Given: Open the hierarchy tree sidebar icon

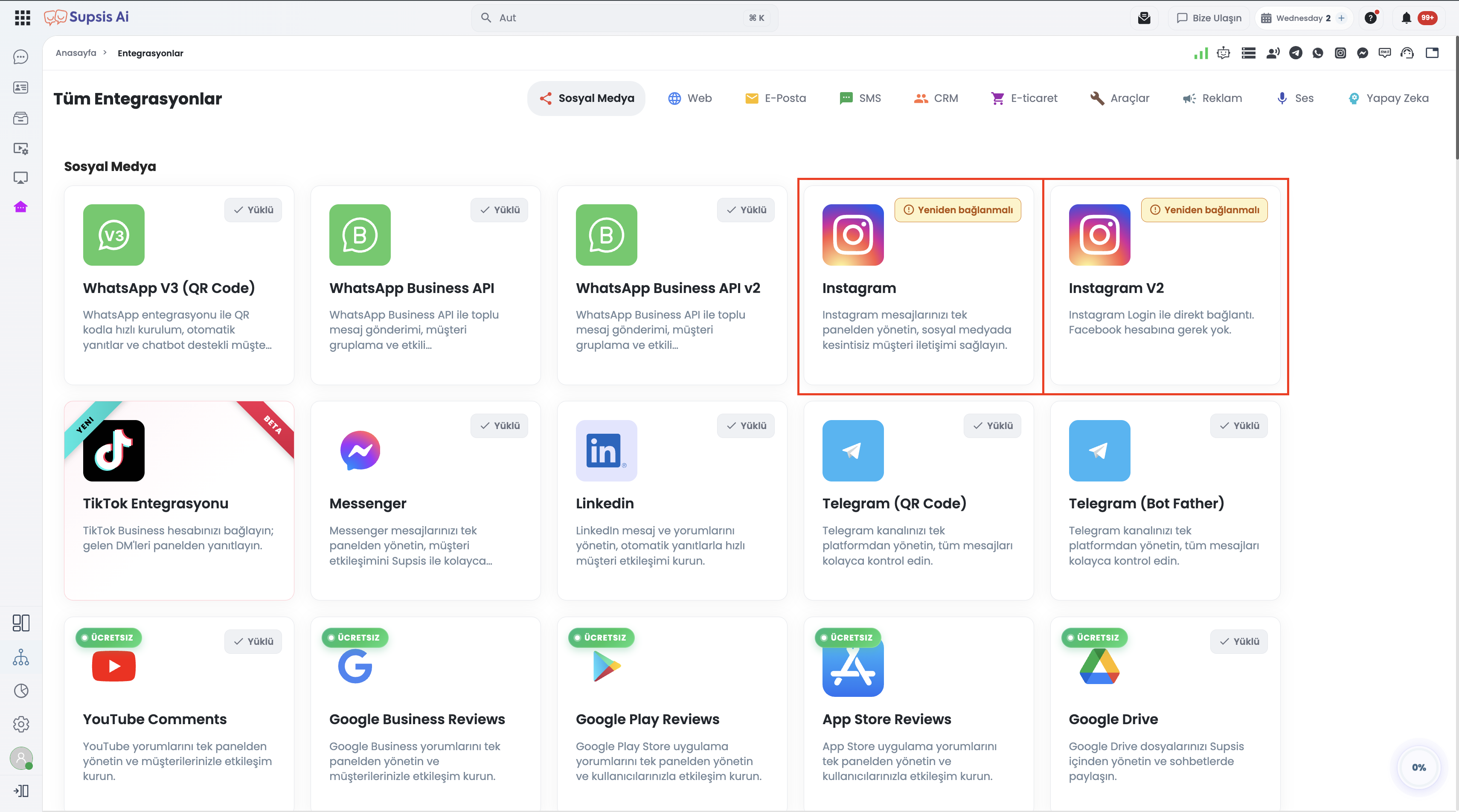Looking at the screenshot, I should pos(21,658).
